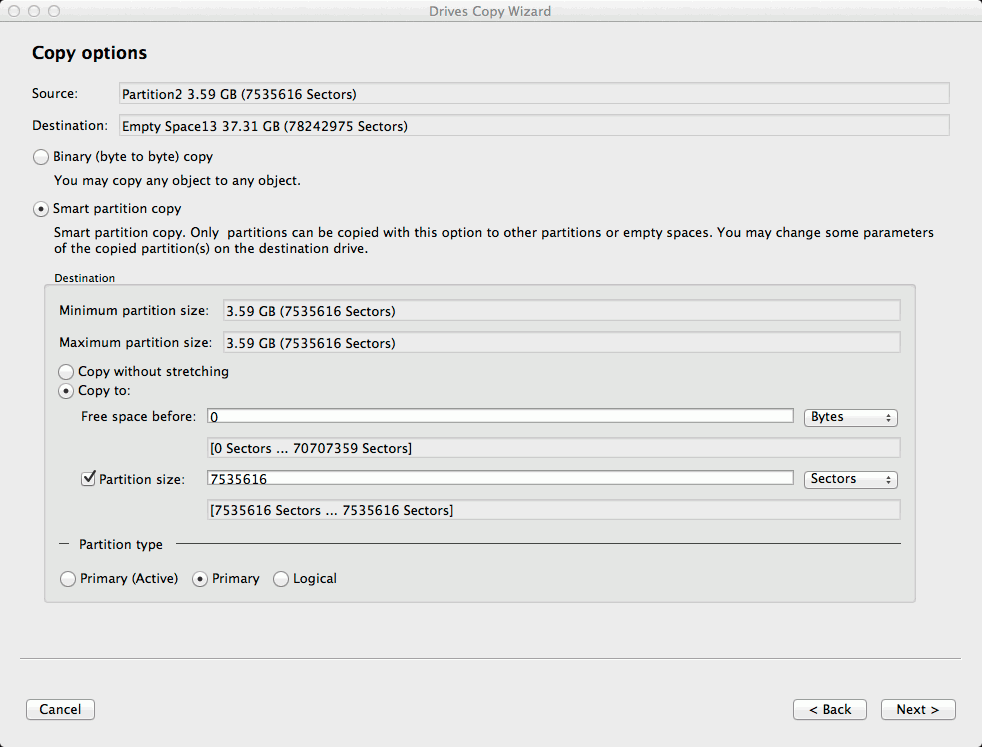Click the Destination empty space field
Image resolution: width=982 pixels, height=747 pixels.
534,125
